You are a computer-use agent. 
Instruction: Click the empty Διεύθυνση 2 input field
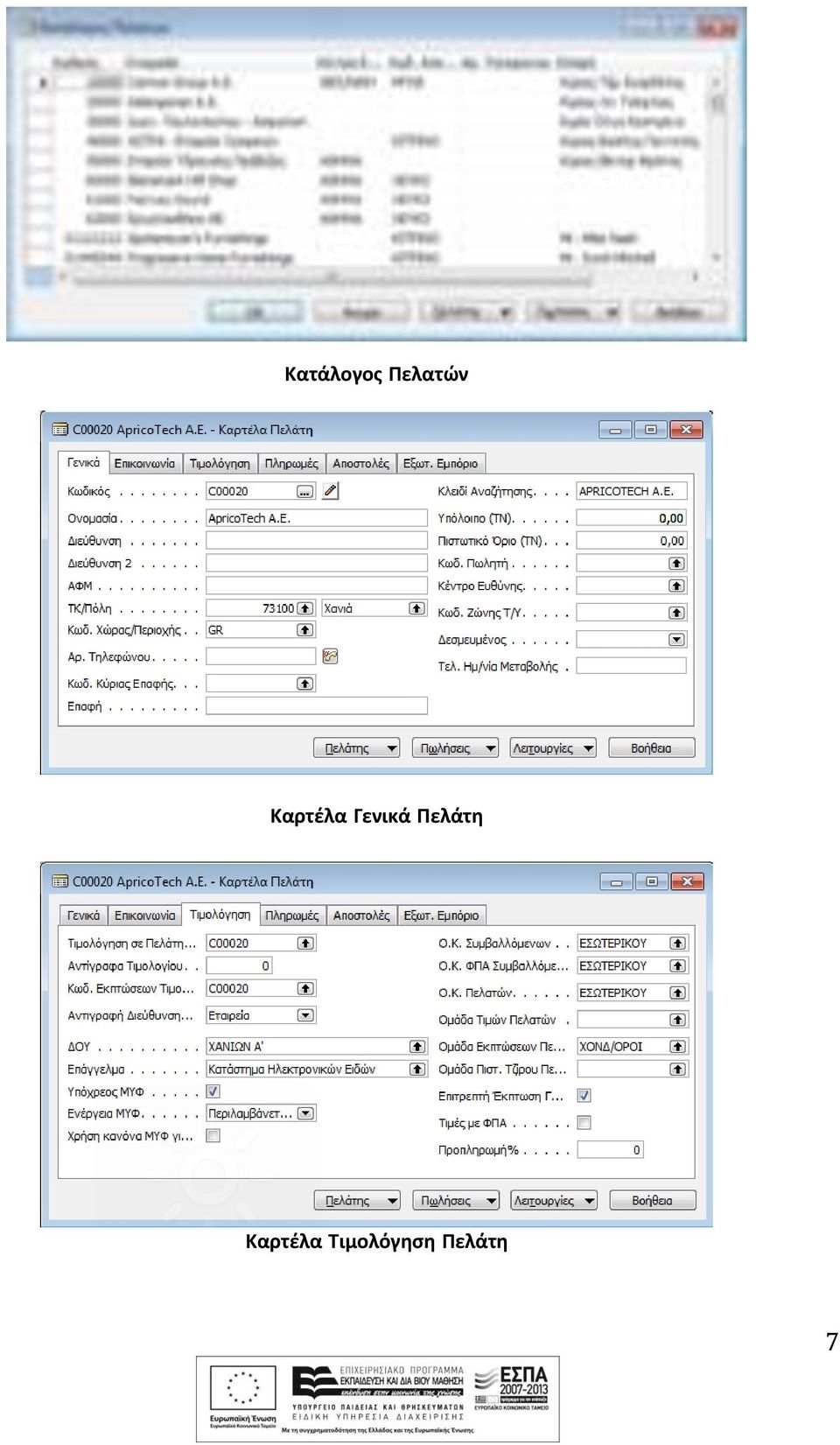pyautogui.click(x=317, y=564)
